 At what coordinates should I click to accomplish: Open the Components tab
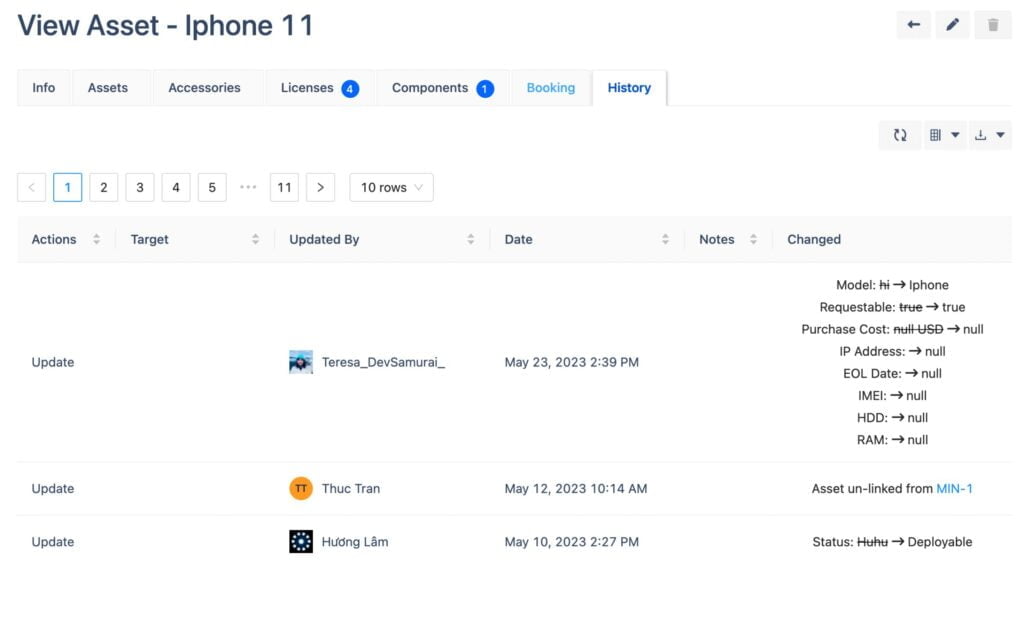442,88
